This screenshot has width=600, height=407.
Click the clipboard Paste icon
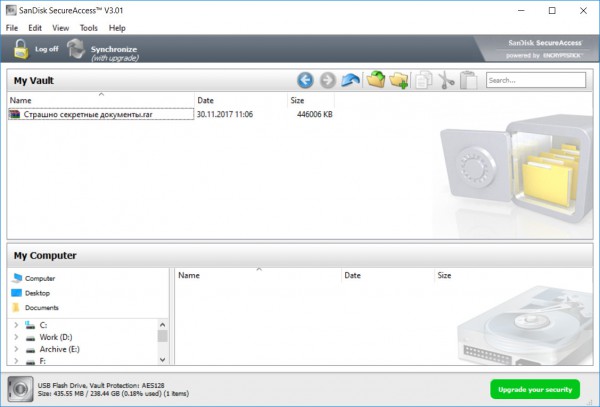click(468, 80)
